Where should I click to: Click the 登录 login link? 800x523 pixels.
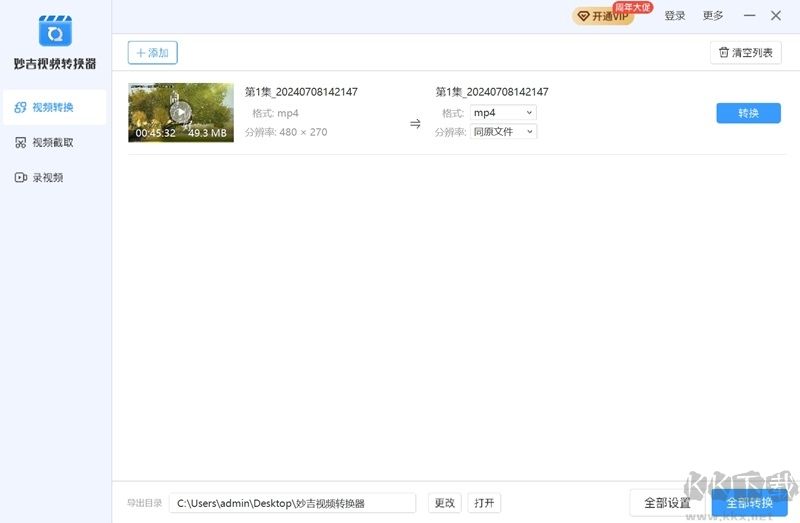tap(674, 16)
